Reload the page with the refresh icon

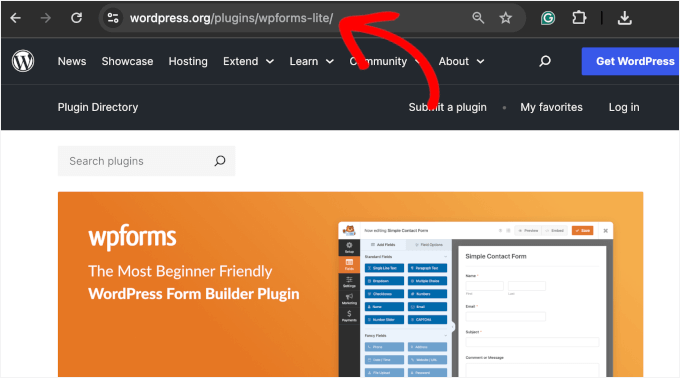pos(77,18)
